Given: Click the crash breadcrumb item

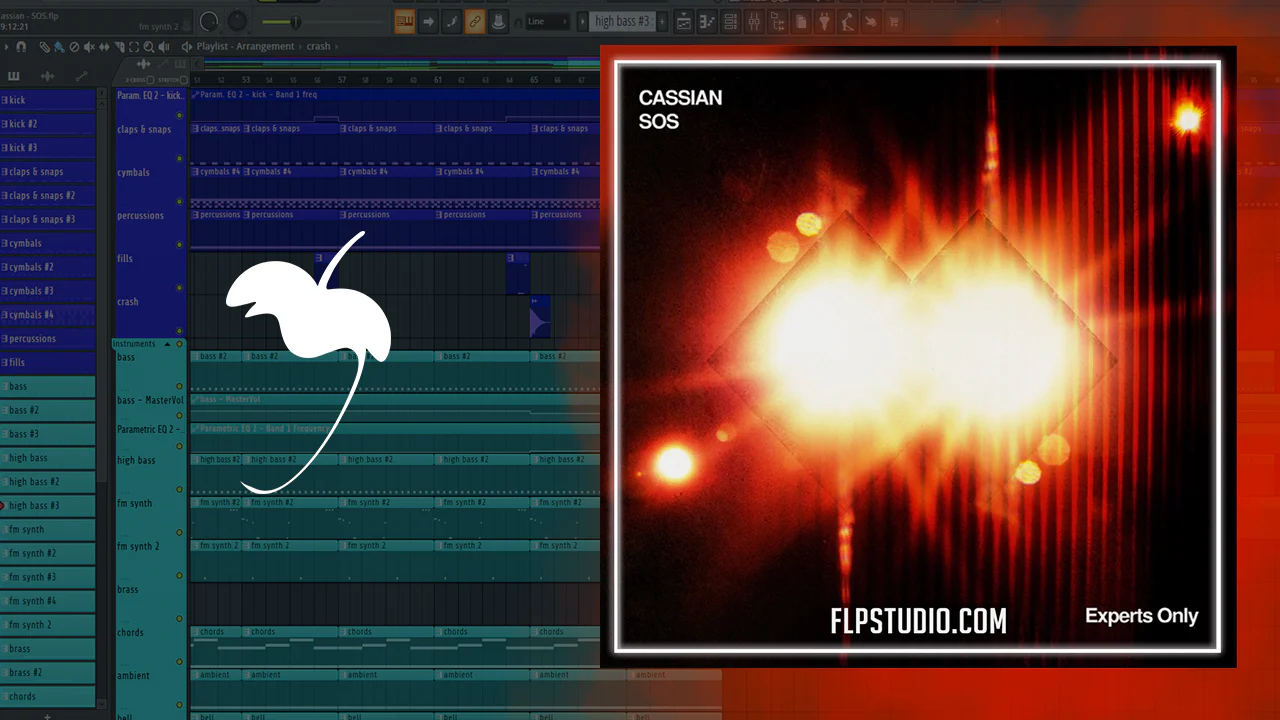Looking at the screenshot, I should (x=318, y=46).
